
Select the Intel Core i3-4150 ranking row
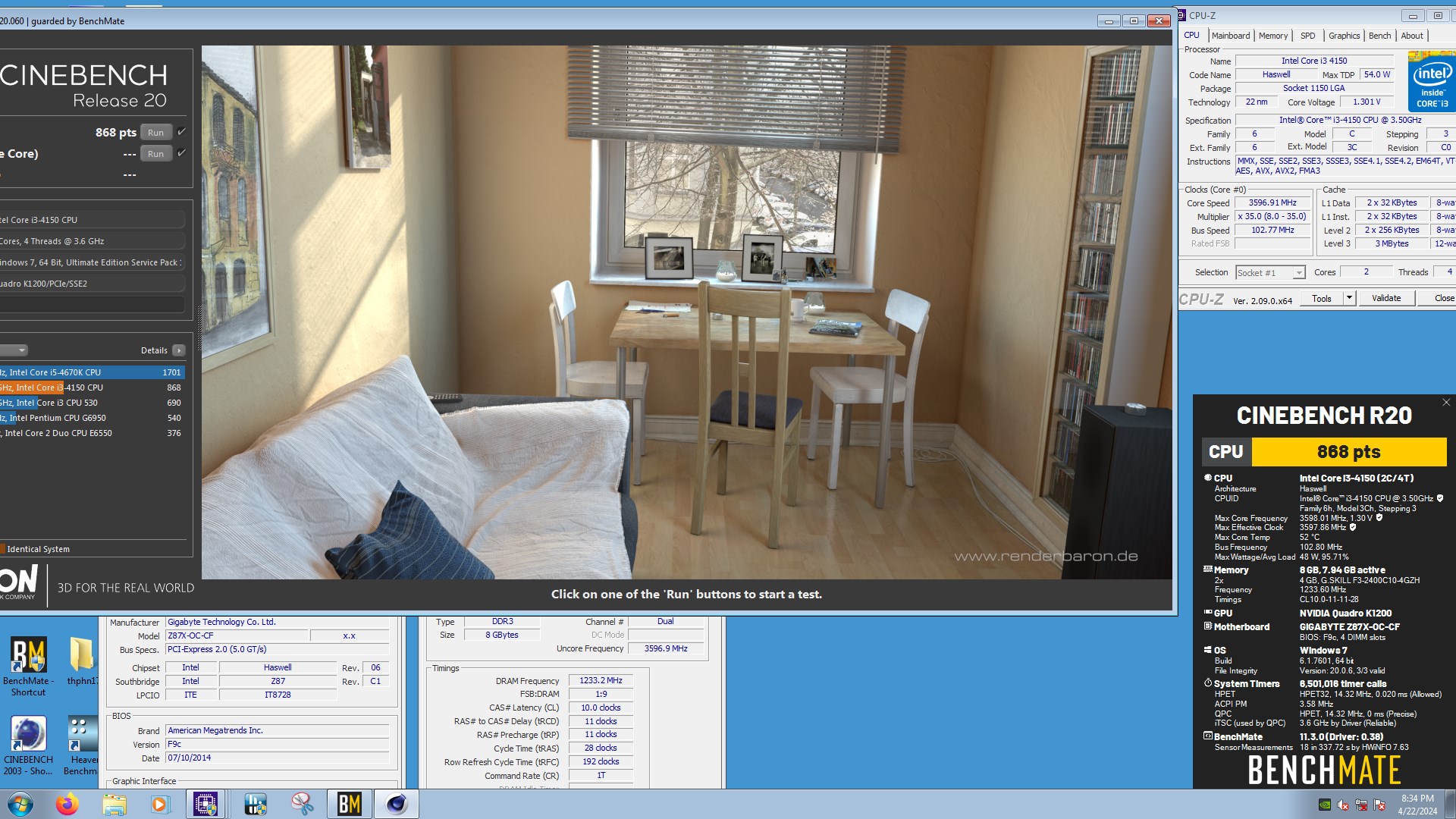pos(92,388)
